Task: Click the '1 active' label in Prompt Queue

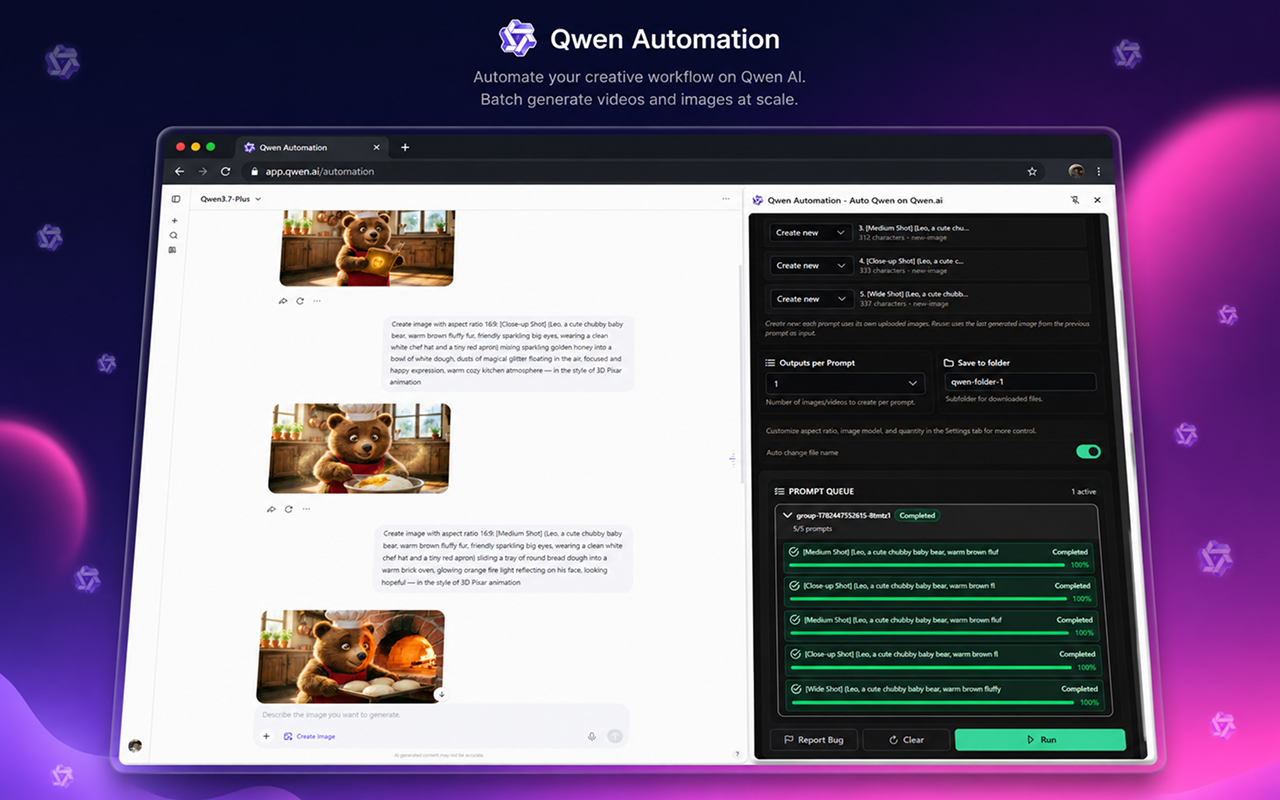Action: (1084, 492)
